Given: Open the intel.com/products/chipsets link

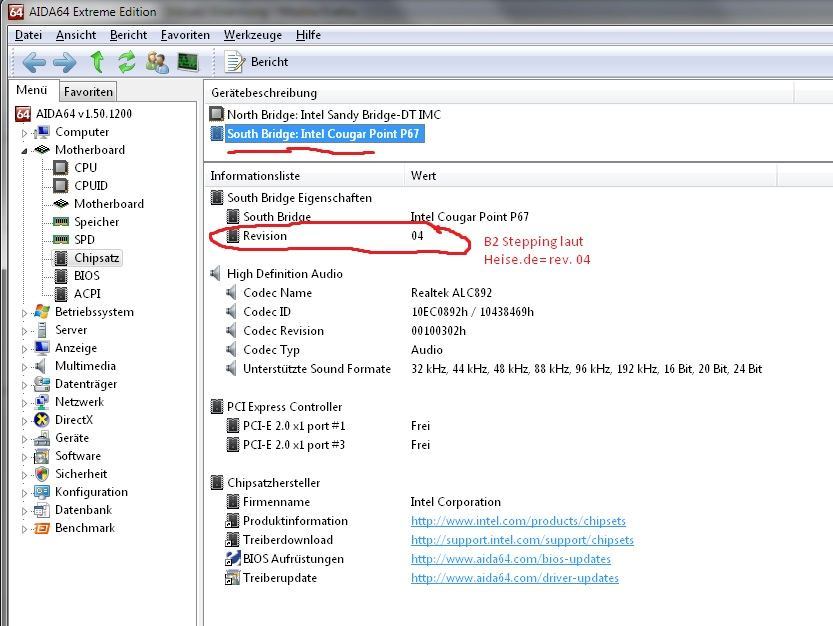Looking at the screenshot, I should tap(518, 521).
